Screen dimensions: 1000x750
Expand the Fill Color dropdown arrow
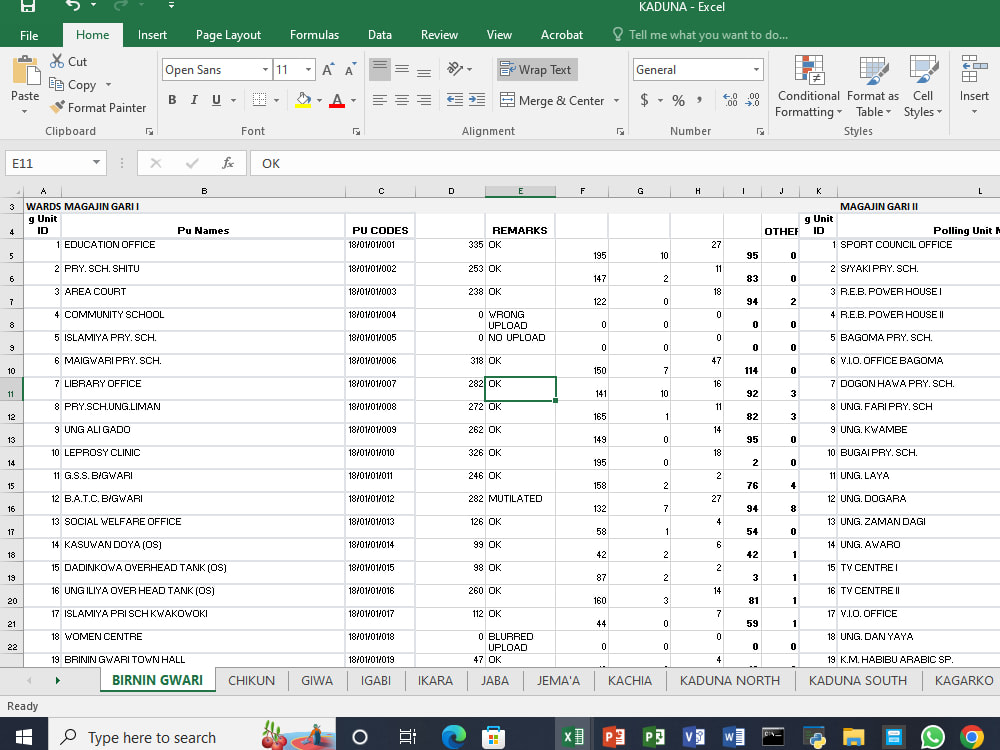[320, 100]
